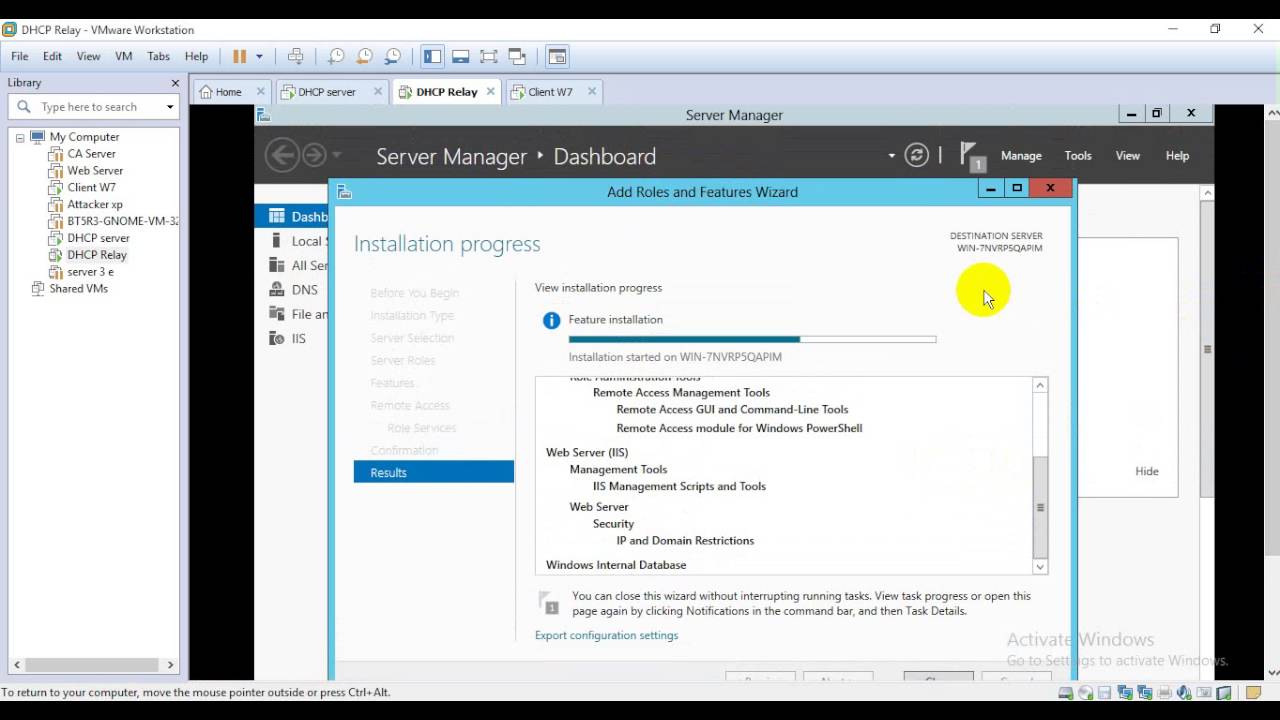Refresh the Server Manager dashboard
This screenshot has height=720, width=1280.
coord(916,156)
